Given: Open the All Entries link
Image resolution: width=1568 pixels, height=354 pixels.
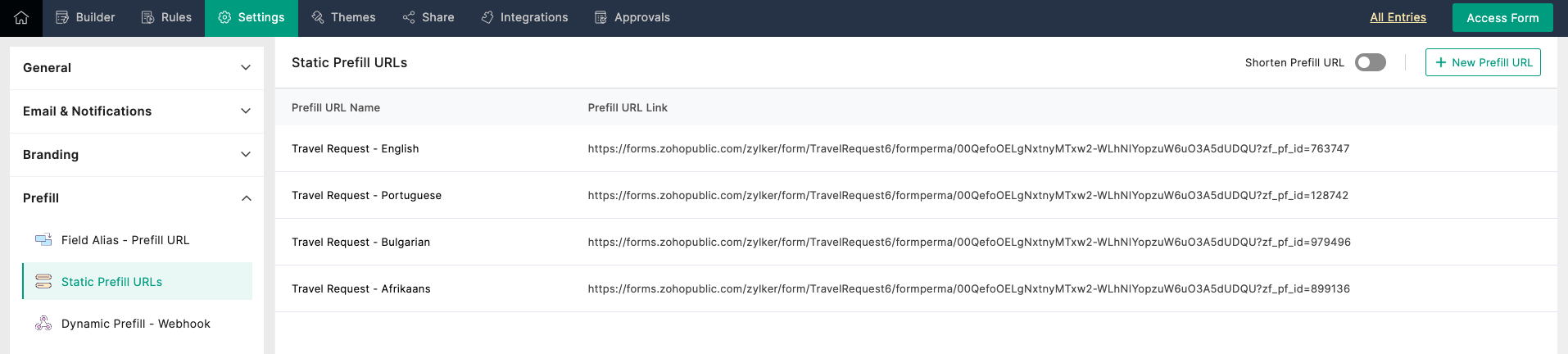Looking at the screenshot, I should point(1398,17).
